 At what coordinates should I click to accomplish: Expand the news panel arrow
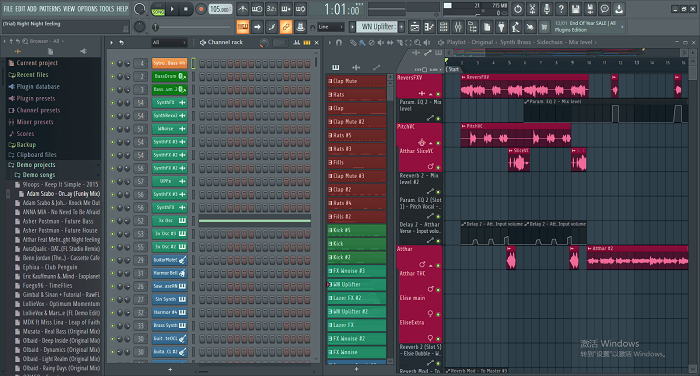(x=622, y=27)
